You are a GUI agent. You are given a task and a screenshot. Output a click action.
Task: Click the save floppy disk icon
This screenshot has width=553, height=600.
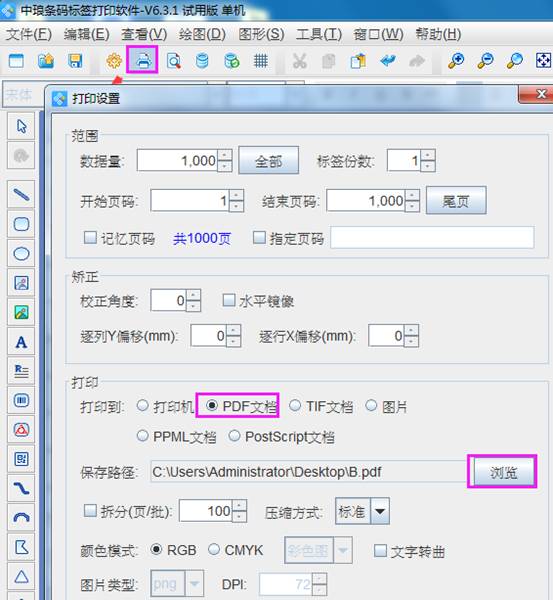[x=75, y=61]
